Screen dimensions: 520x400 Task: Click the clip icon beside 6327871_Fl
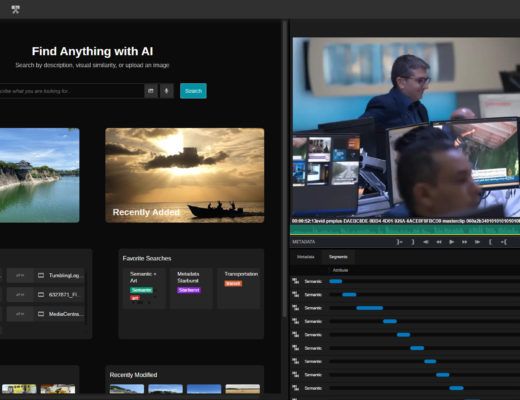tap(41, 295)
